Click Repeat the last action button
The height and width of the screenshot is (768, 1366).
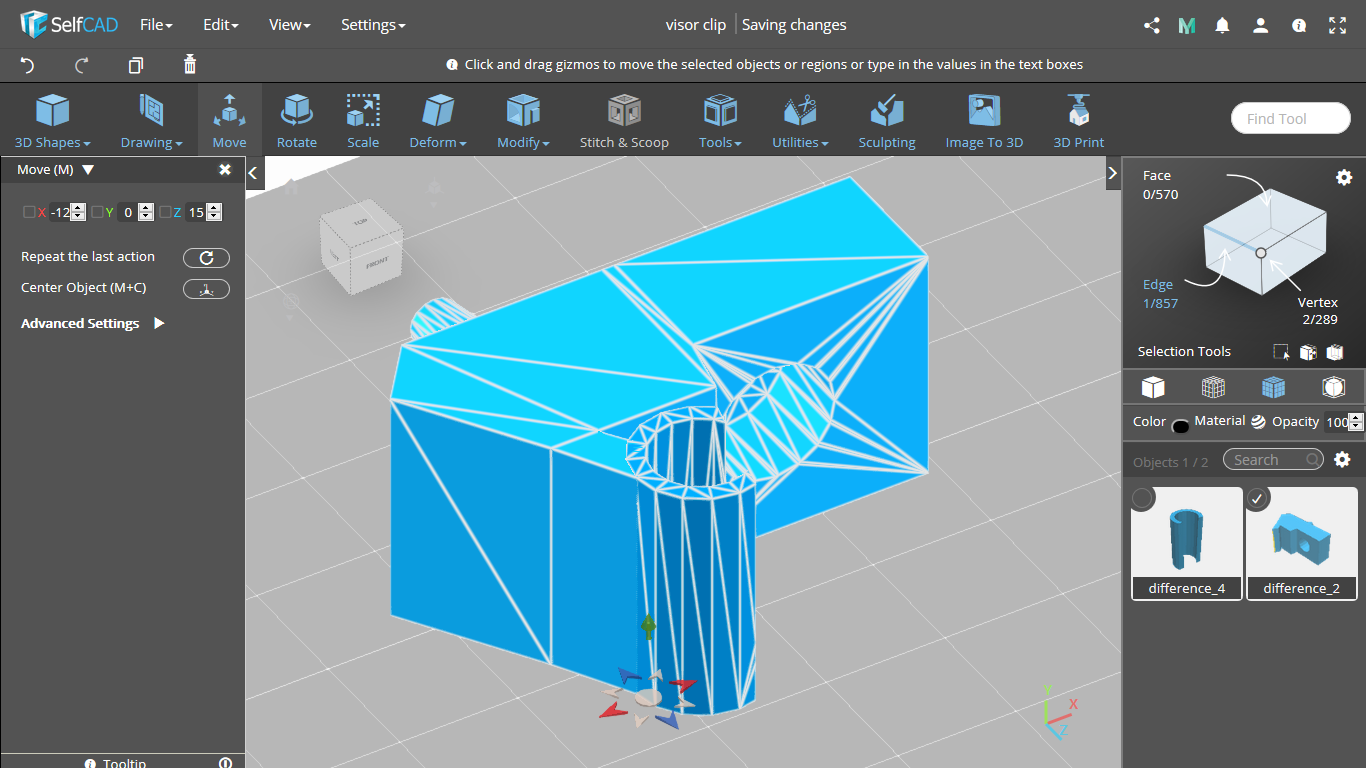[x=206, y=258]
